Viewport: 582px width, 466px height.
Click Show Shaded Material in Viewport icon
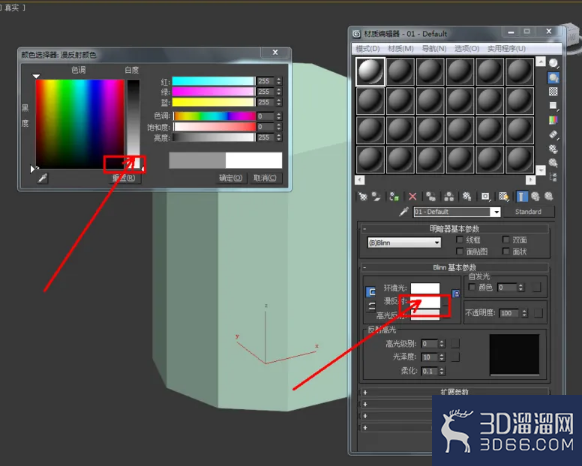pos(504,196)
